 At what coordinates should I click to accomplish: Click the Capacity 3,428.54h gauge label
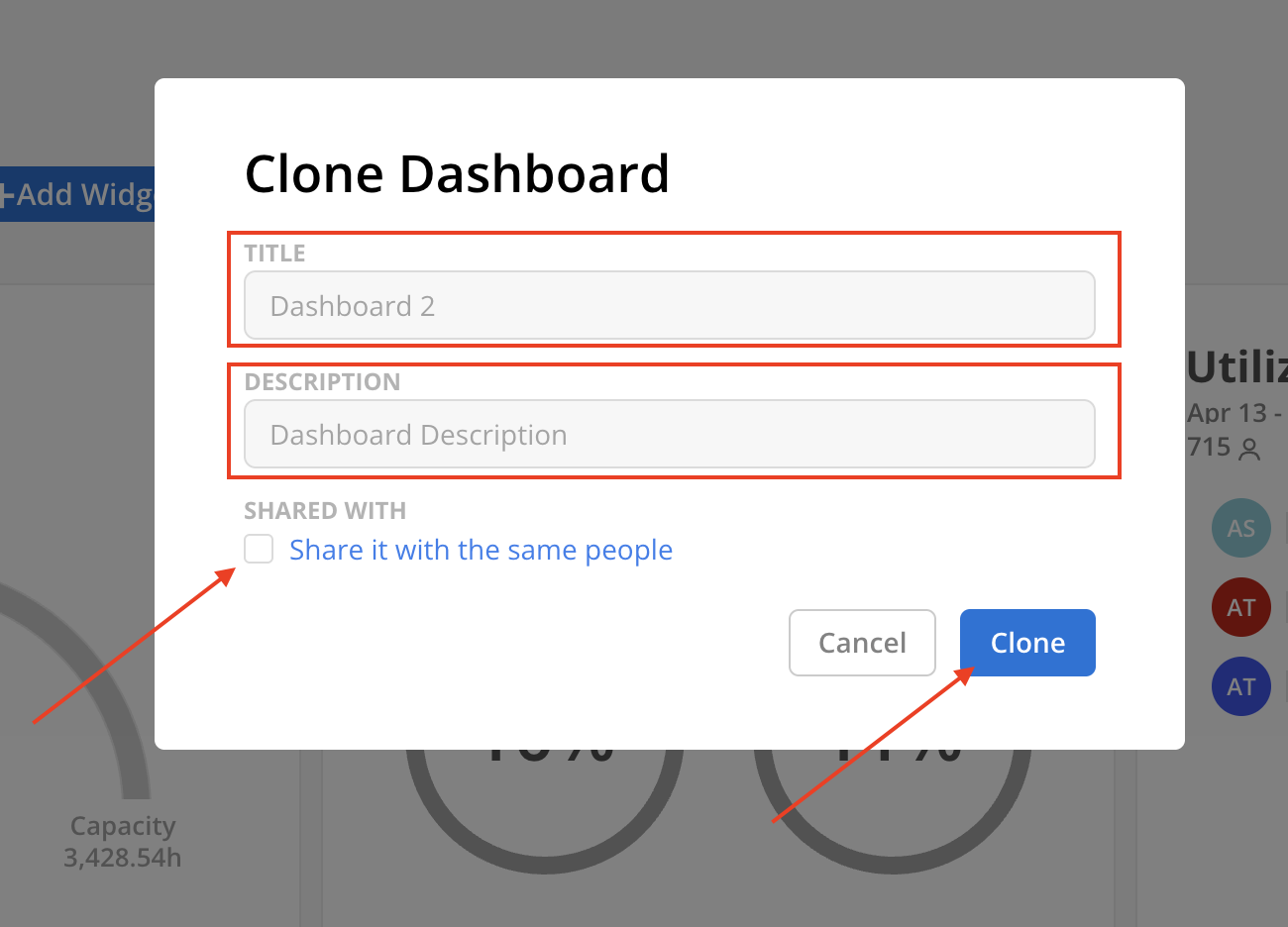pos(123,841)
